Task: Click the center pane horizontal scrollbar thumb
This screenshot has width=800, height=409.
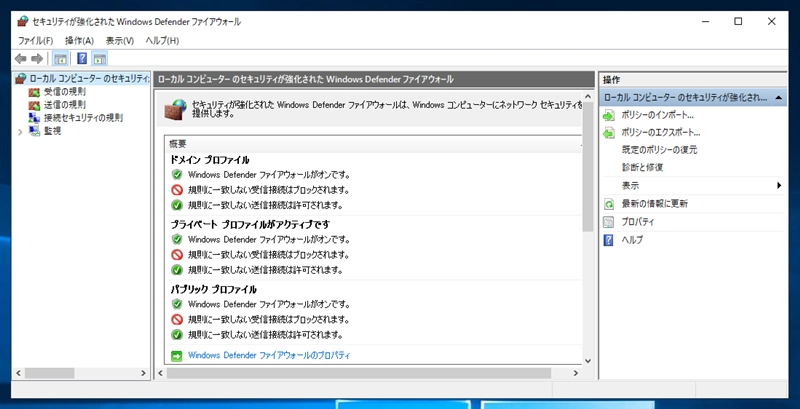Action: (x=359, y=373)
